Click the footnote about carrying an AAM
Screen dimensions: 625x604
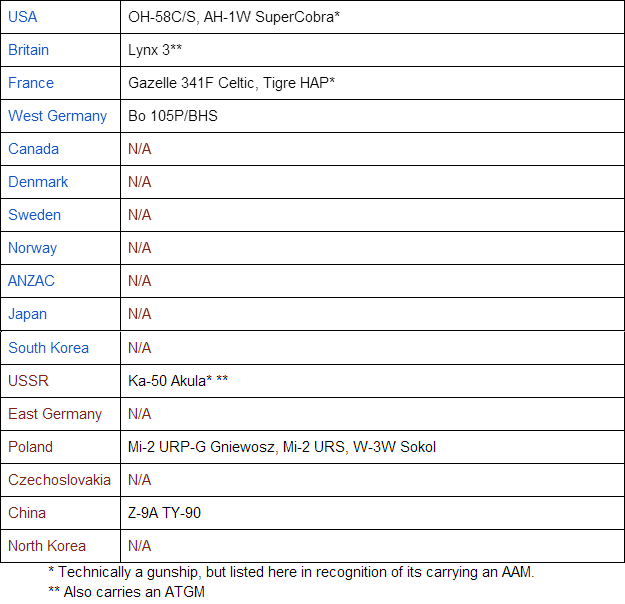pyautogui.click(x=291, y=573)
